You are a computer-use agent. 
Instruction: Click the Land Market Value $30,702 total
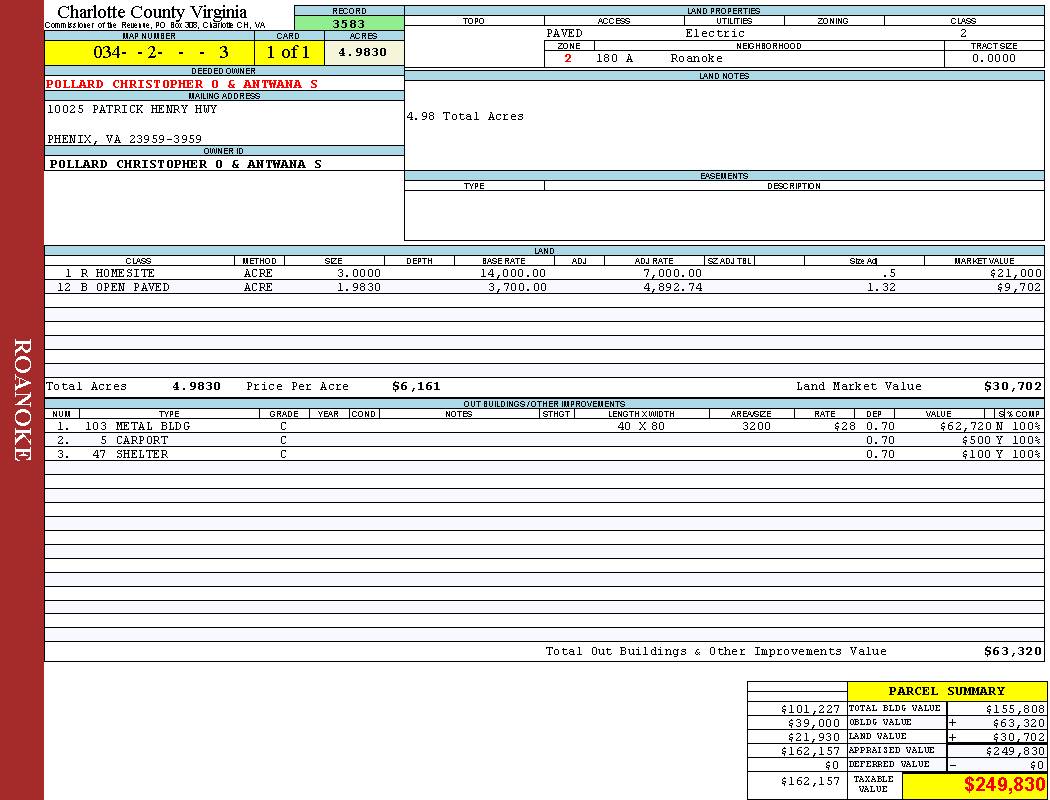1012,386
